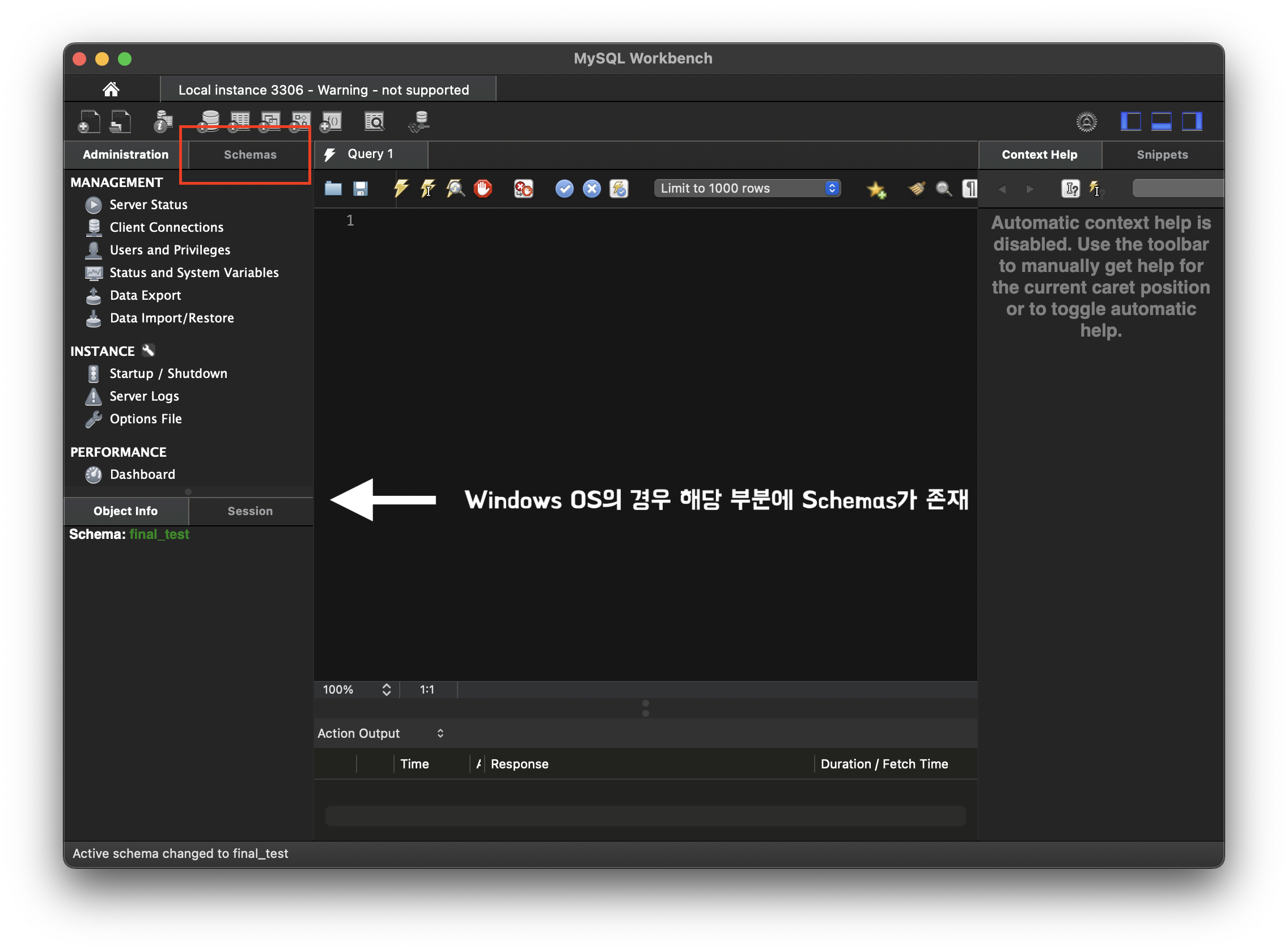
Task: Click the Explain query magnifier lightning icon
Action: [455, 189]
